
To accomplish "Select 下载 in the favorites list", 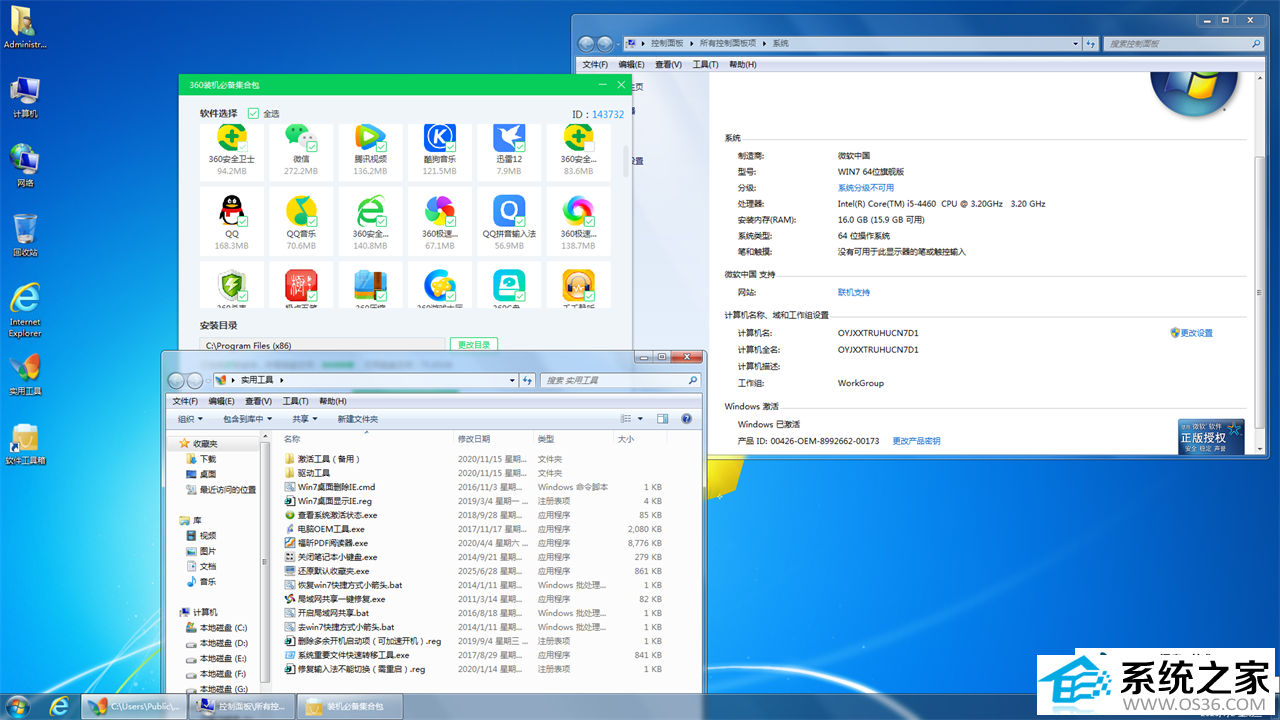I will tap(207, 459).
